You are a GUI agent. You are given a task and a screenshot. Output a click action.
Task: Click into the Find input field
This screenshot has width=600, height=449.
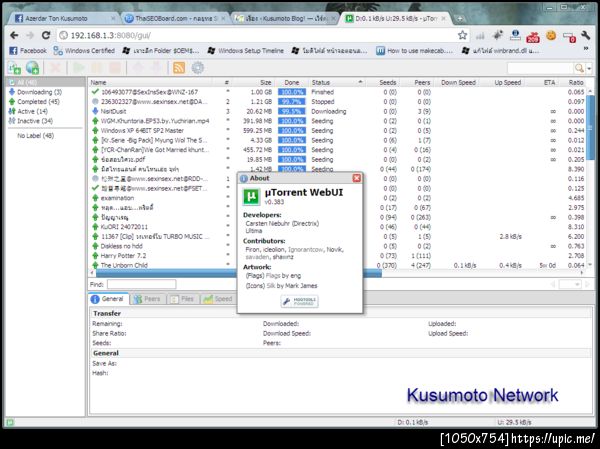tap(142, 284)
